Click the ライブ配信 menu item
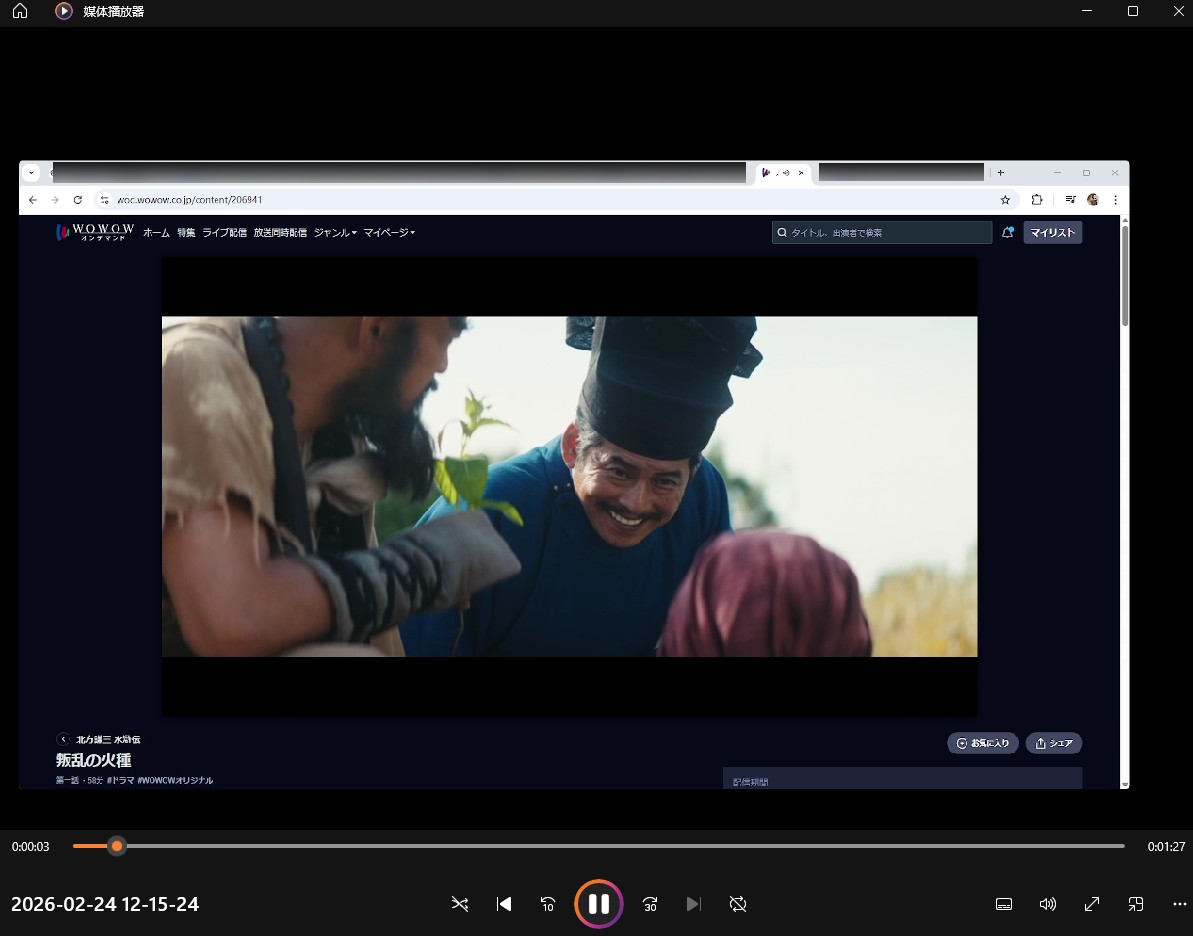 [x=224, y=233]
